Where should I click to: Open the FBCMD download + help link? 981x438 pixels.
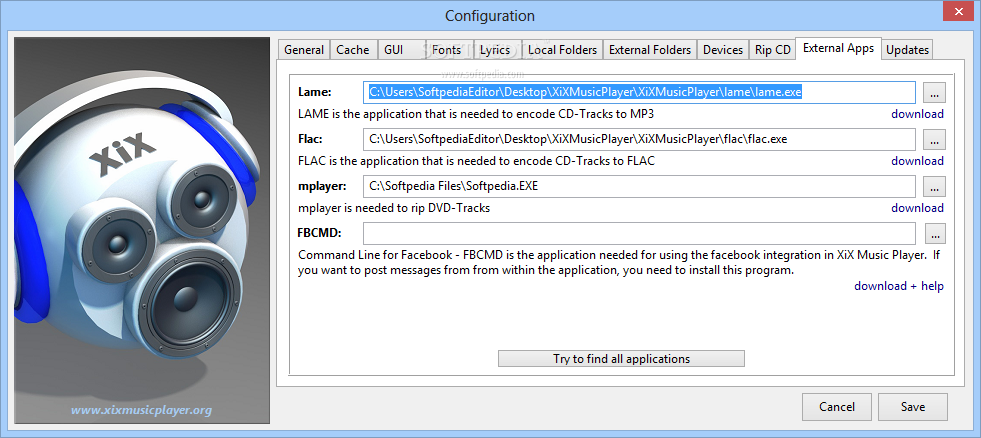(x=898, y=286)
